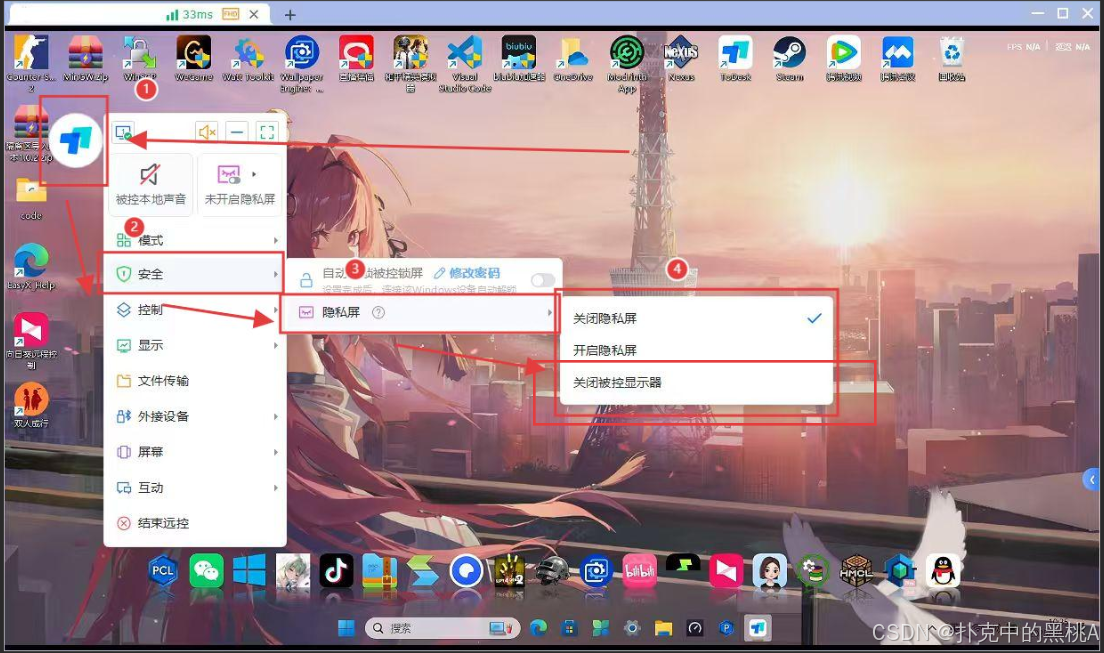Toggle the 未开启隐私屏 privacy screen button

[x=239, y=185]
